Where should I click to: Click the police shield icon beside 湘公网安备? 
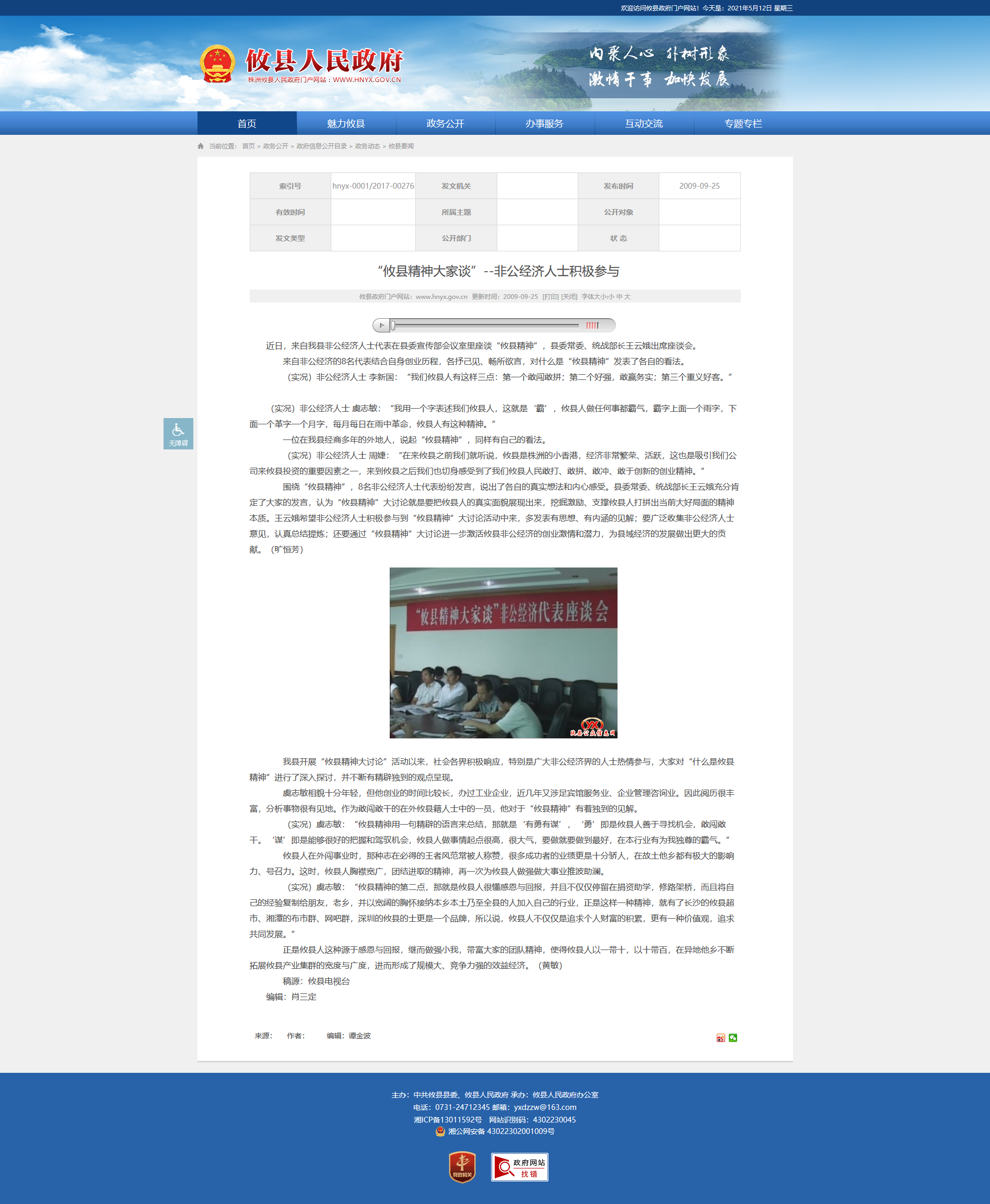click(440, 1131)
